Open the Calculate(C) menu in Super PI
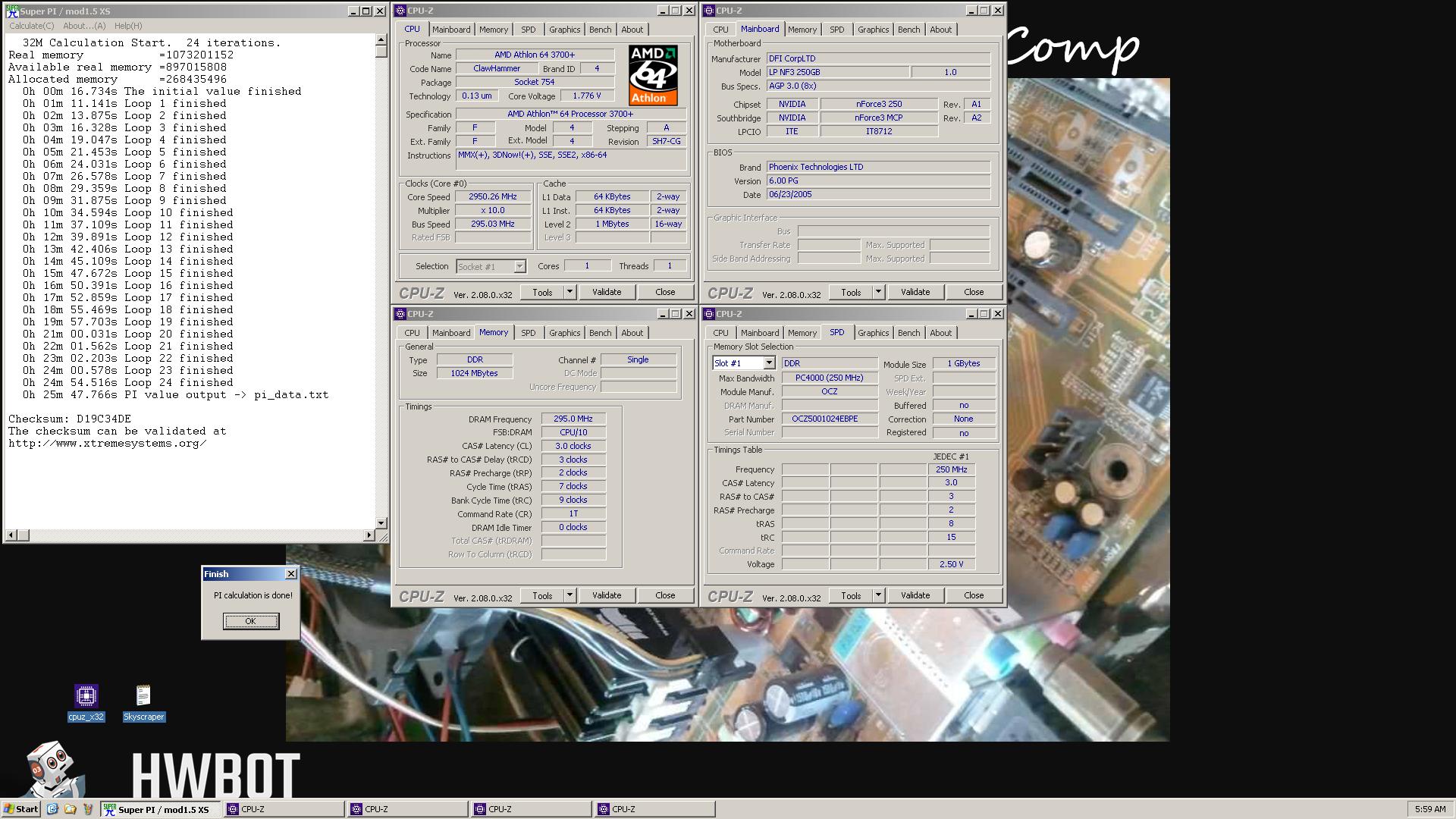 click(31, 26)
